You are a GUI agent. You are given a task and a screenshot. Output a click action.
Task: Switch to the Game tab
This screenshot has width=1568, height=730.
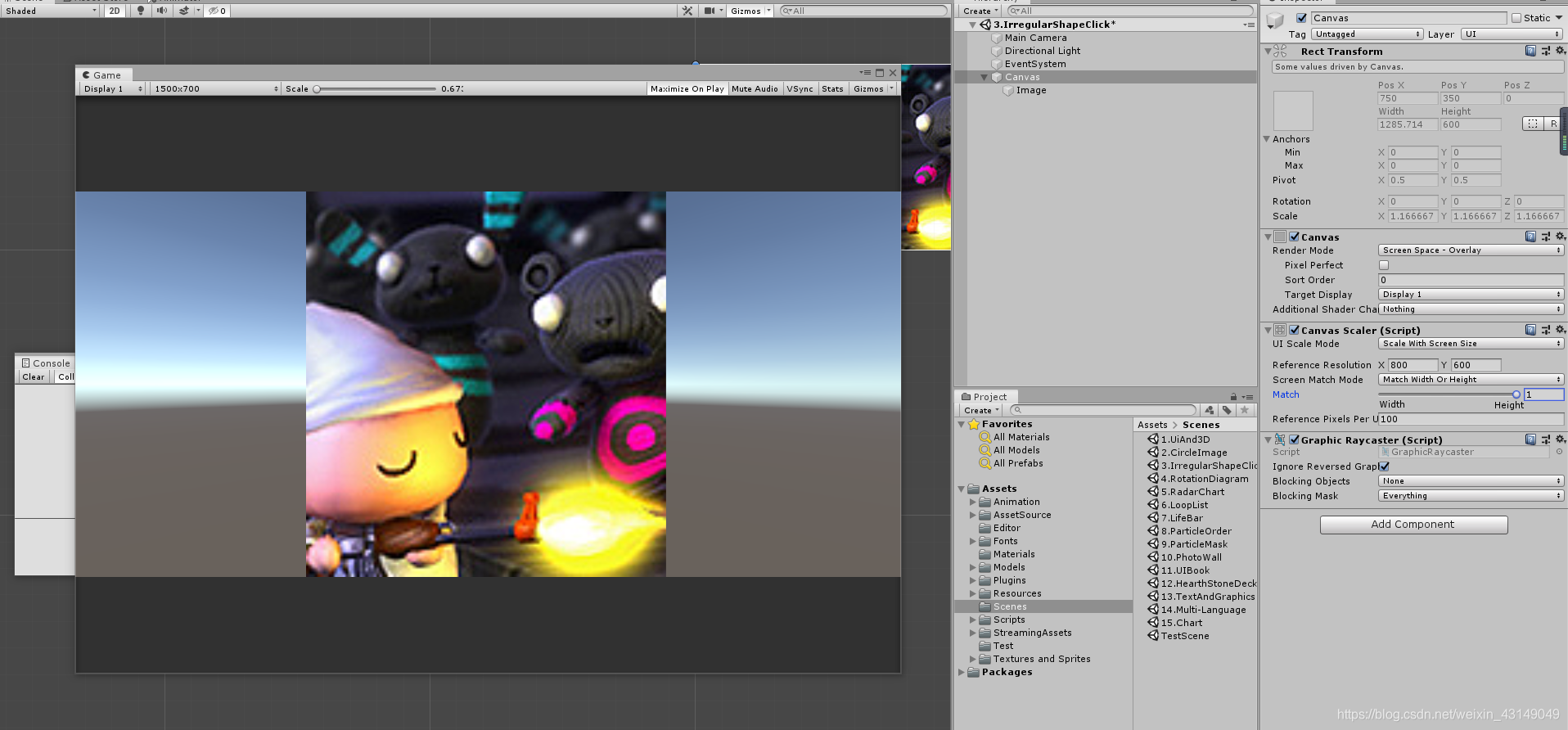click(x=102, y=74)
